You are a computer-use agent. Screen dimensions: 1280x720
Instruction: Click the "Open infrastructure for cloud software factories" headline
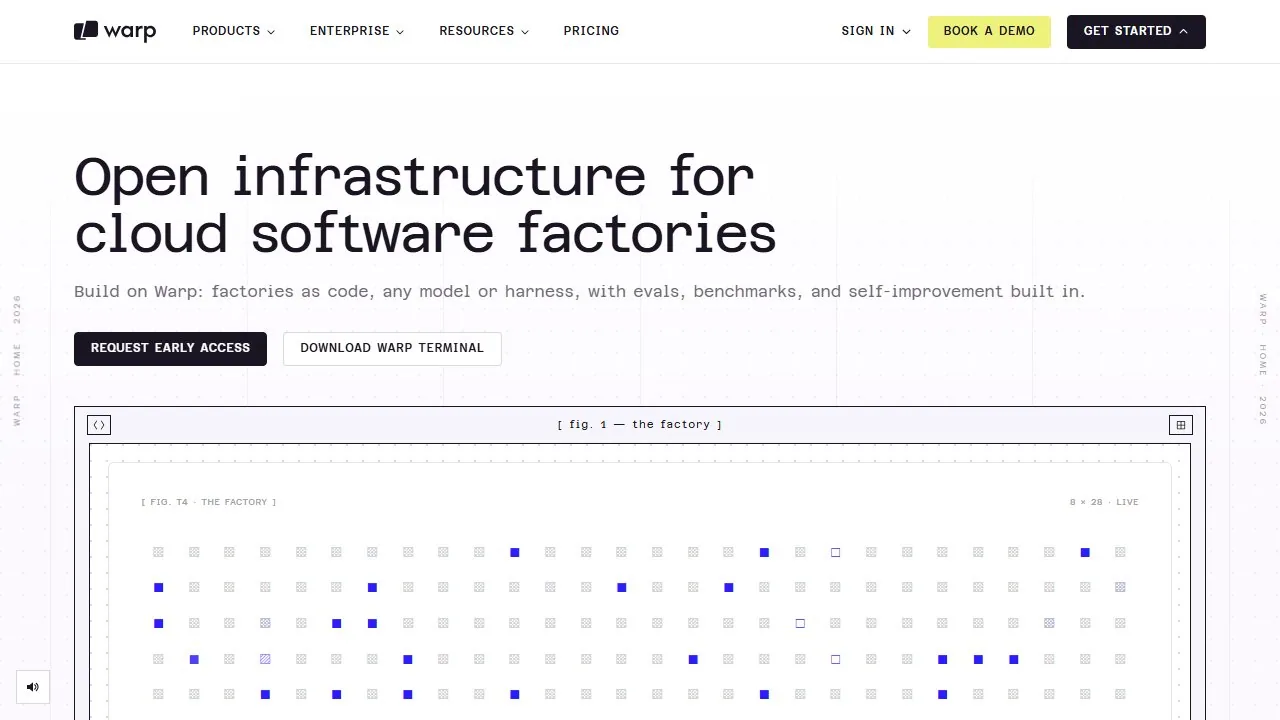click(425, 205)
